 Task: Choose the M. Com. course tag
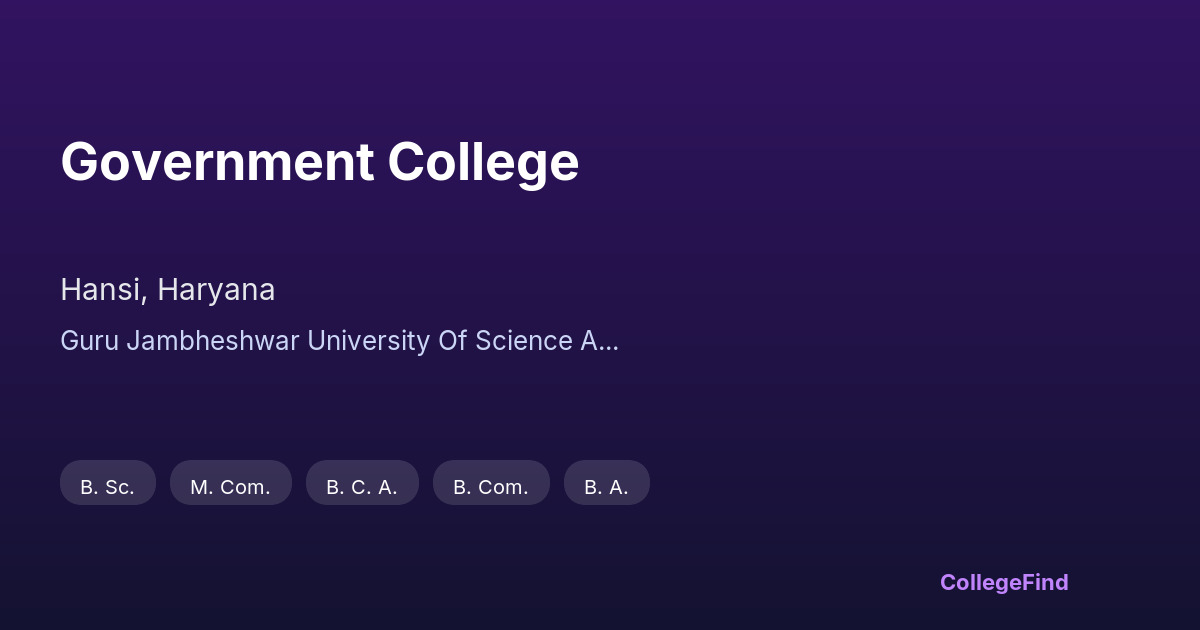point(231,487)
